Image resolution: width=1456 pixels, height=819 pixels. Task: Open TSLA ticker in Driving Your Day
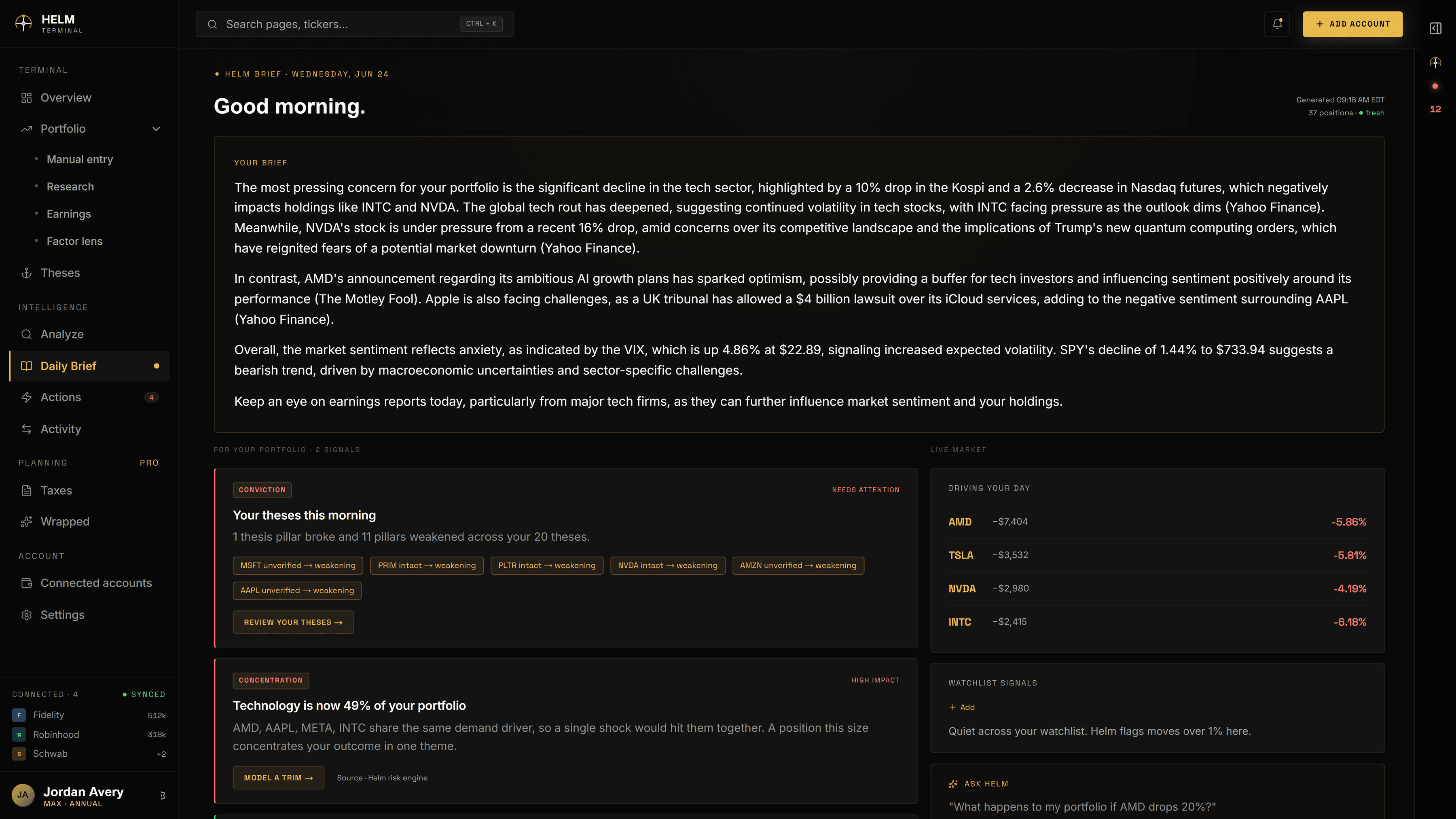click(x=961, y=555)
